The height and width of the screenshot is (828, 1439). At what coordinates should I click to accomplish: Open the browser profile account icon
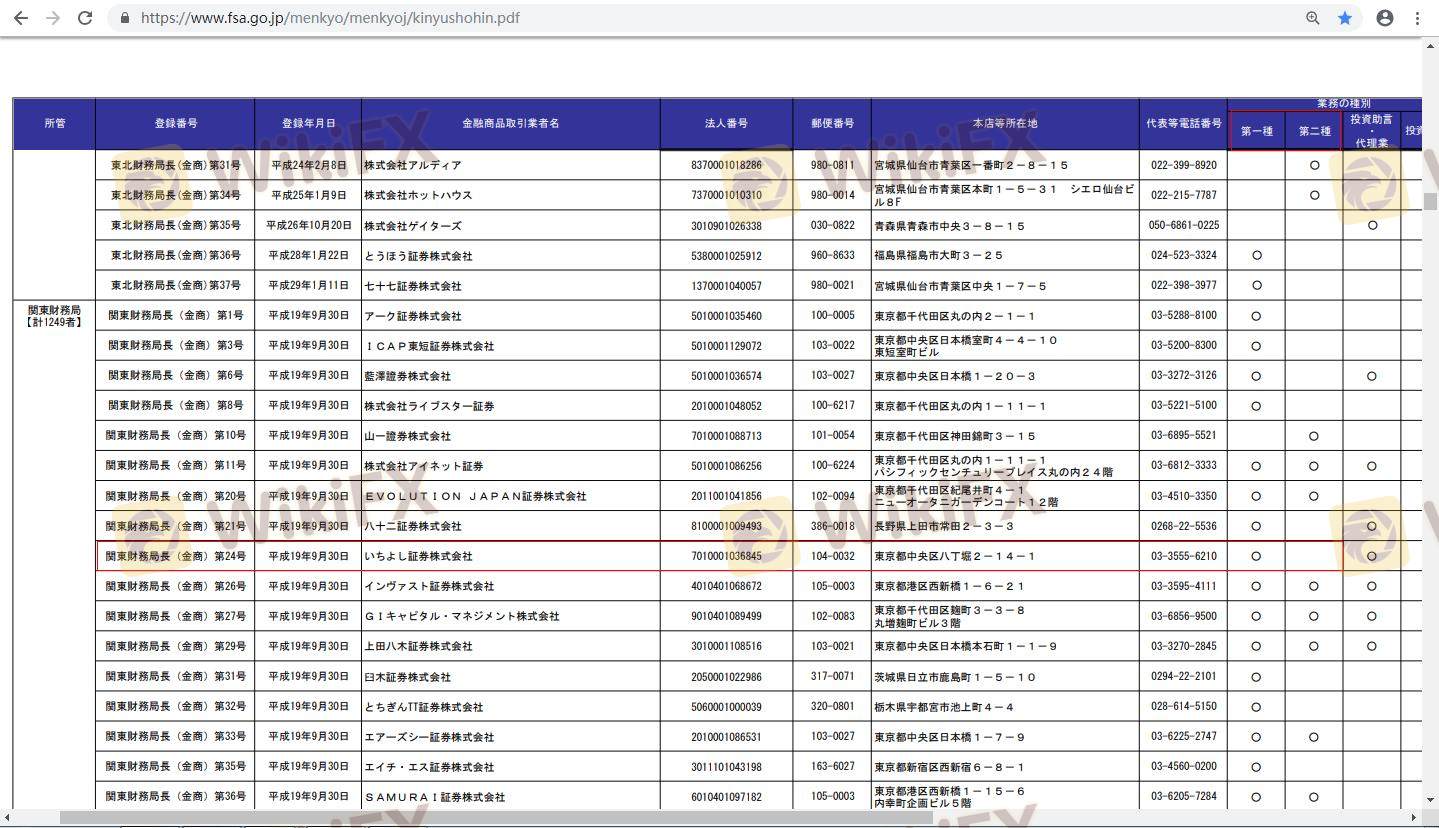[x=1385, y=18]
